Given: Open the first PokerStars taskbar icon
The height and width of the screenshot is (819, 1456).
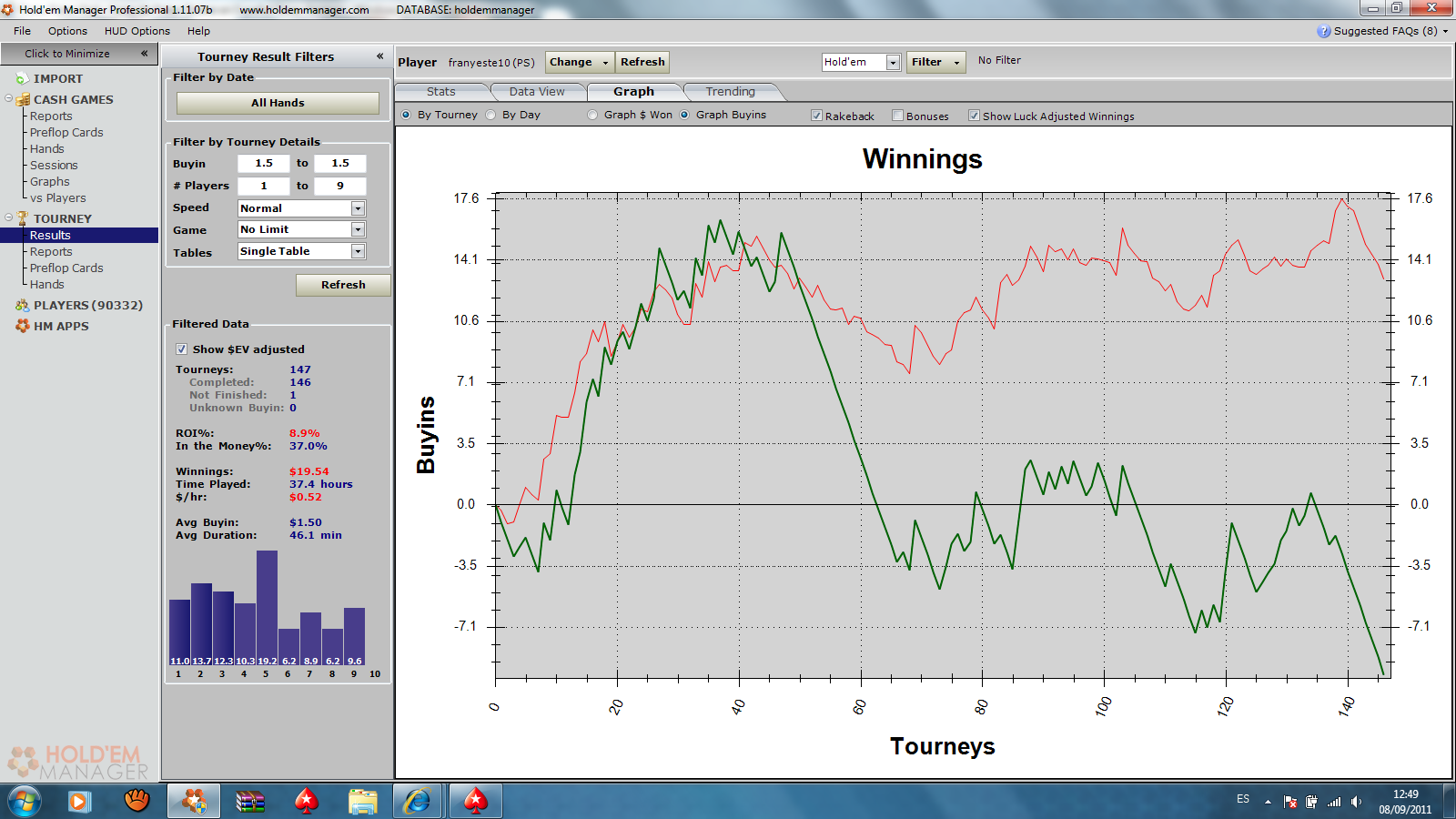Looking at the screenshot, I should (307, 802).
